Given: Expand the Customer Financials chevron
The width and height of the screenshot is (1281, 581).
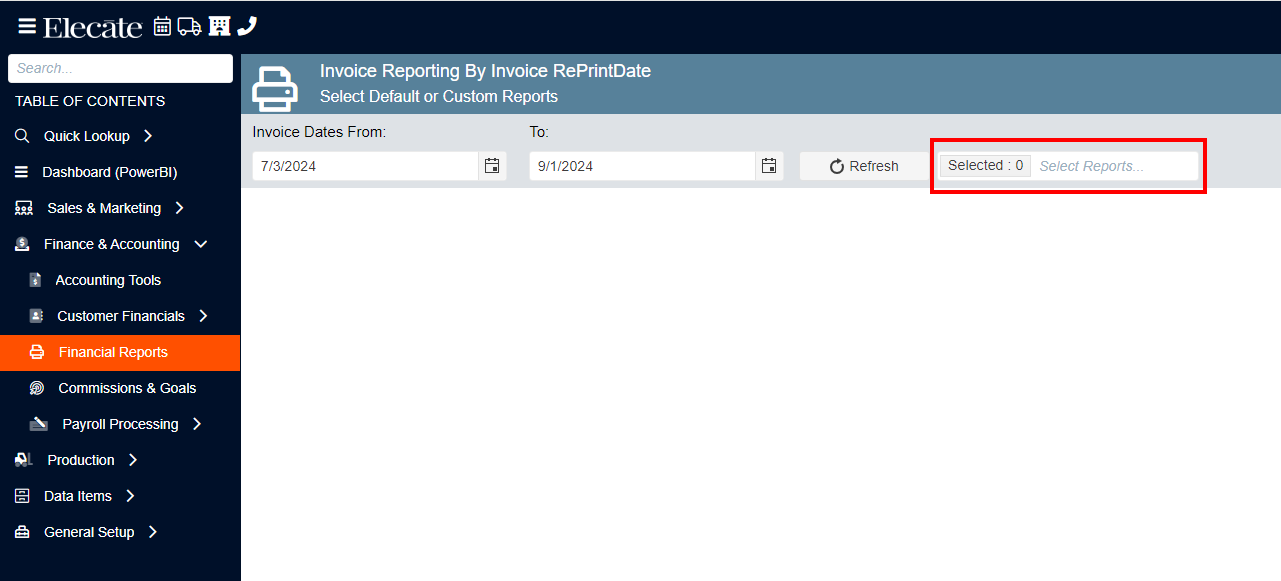Looking at the screenshot, I should (x=203, y=316).
